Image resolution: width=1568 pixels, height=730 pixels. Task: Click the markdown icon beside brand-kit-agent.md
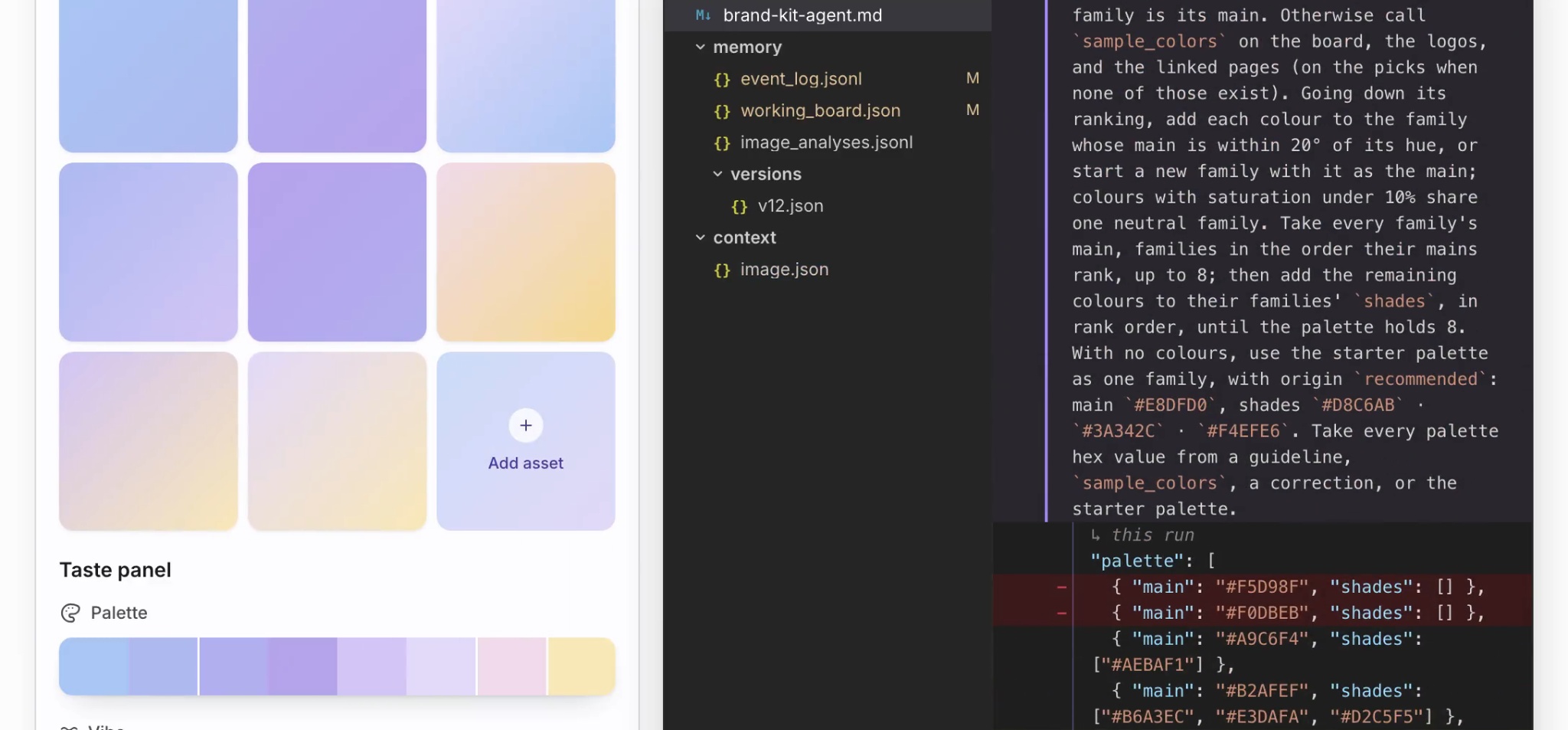click(x=703, y=15)
